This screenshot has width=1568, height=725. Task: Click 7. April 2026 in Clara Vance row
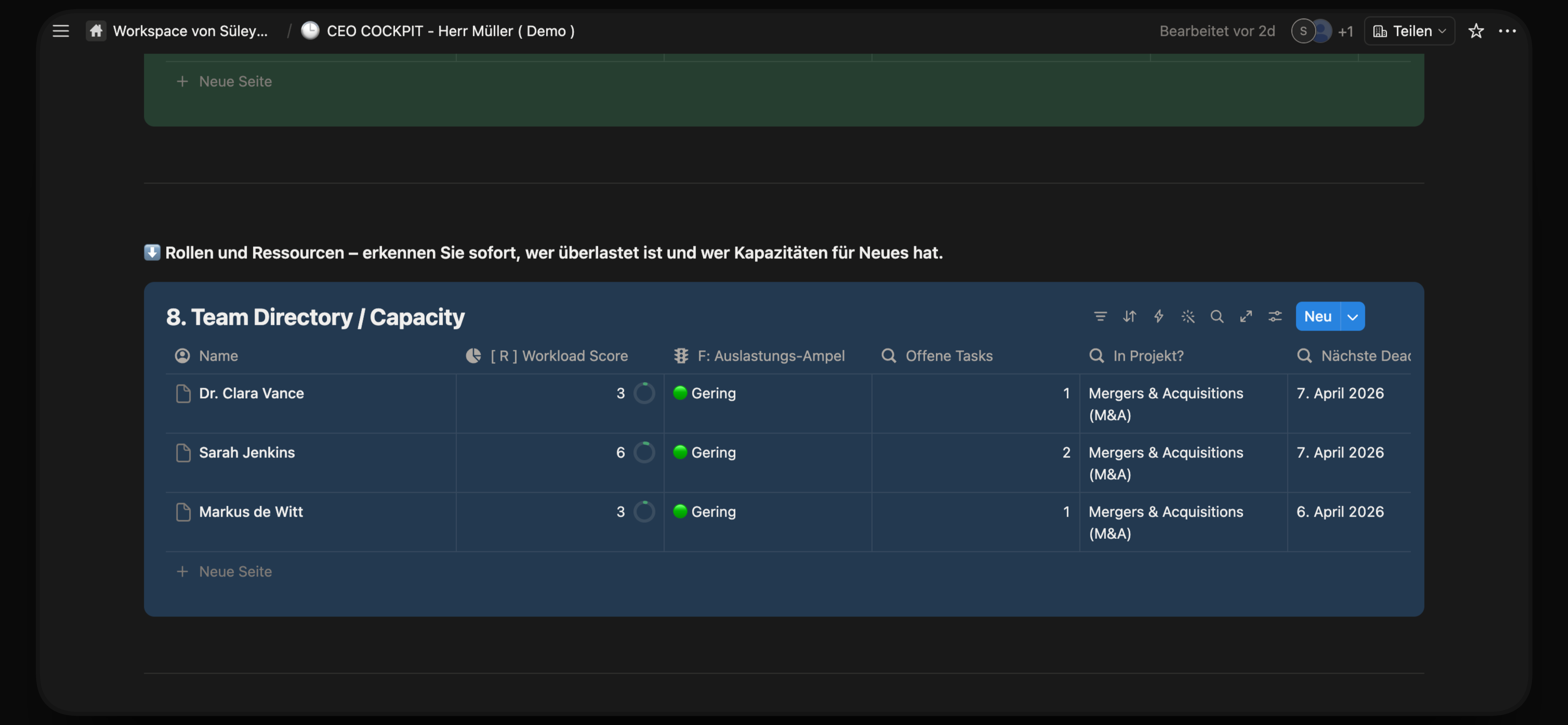[1340, 394]
